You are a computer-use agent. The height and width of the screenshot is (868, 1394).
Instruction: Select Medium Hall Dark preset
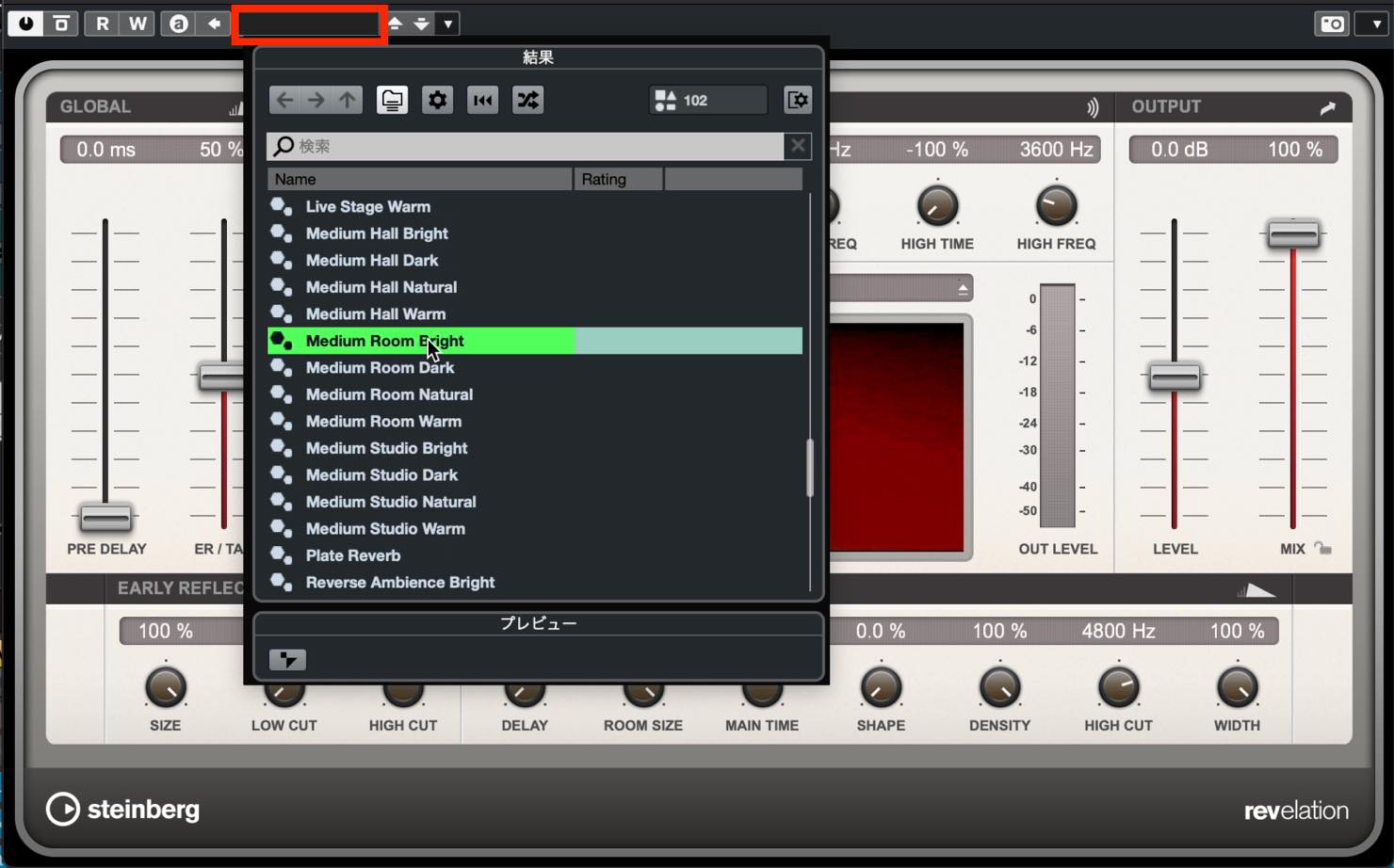pyautogui.click(x=535, y=260)
